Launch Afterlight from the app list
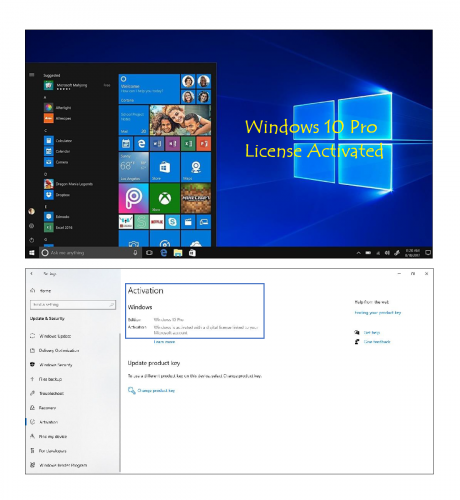This screenshot has width=460, height=500. pos(58,108)
